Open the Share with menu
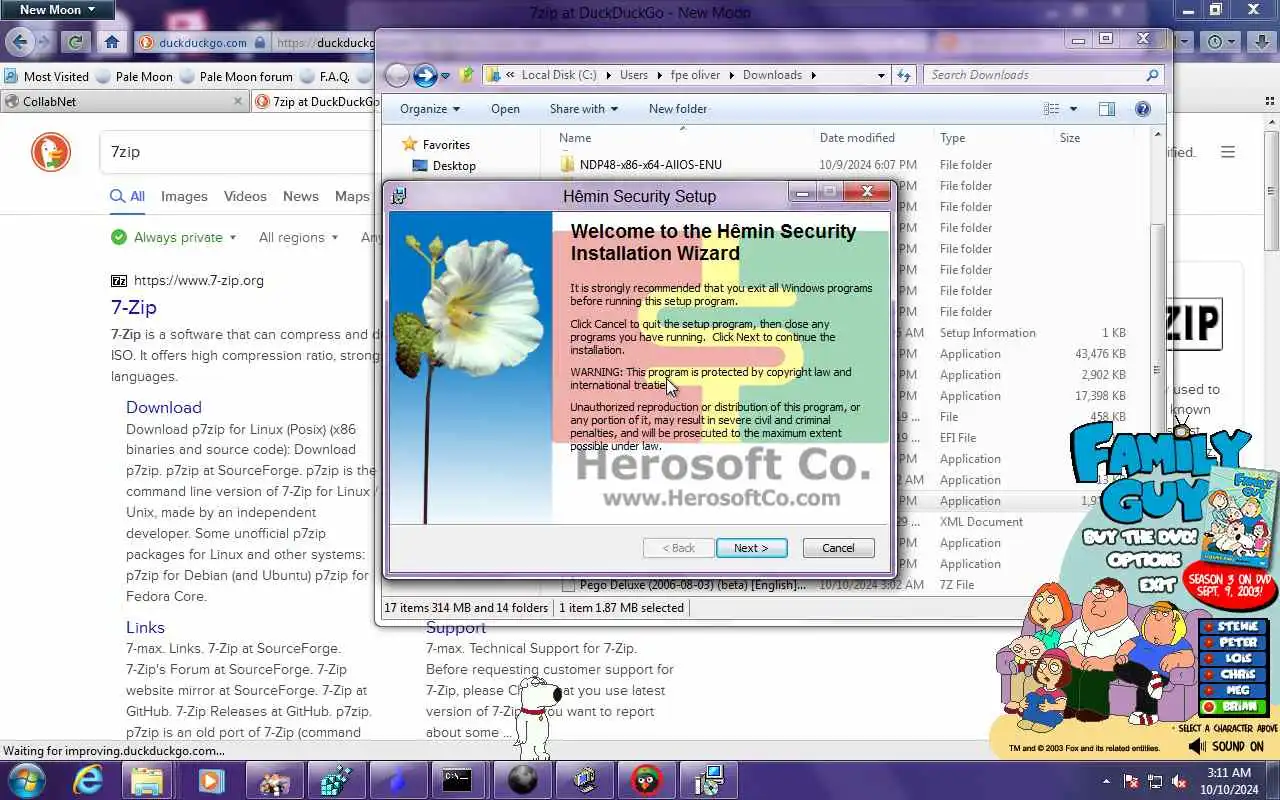Viewport: 1280px width, 800px height. coord(584,109)
